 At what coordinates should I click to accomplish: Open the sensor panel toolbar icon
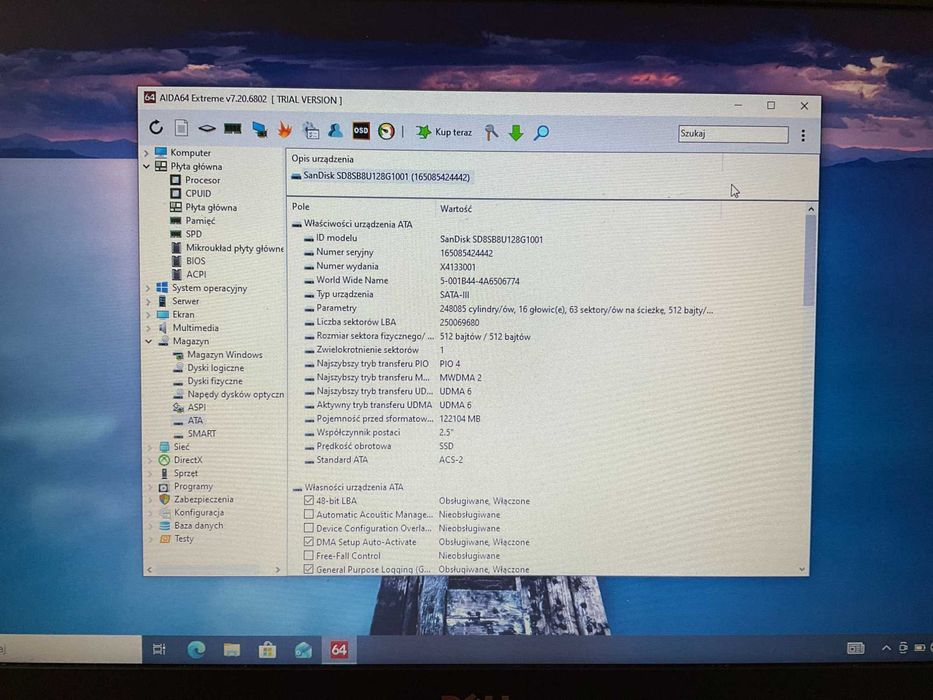pyautogui.click(x=311, y=130)
